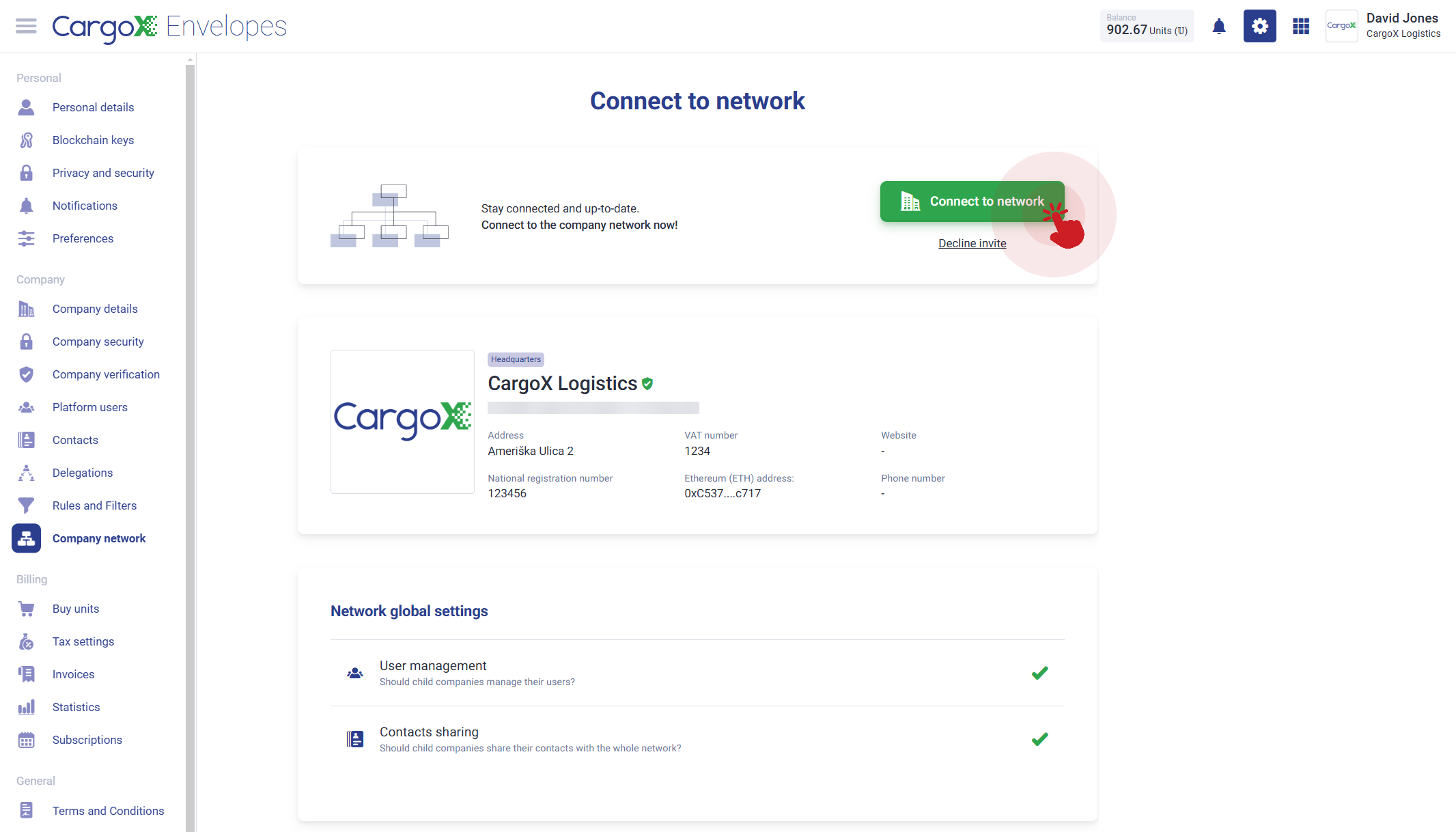Open Delegations menu item
The width and height of the screenshot is (1456, 832).
(83, 473)
